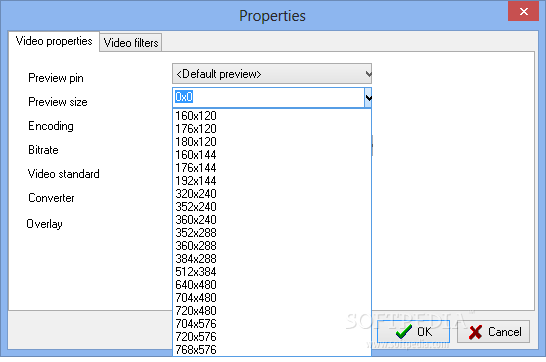
Task: Select the 704x576 preview size
Action: 272,324
